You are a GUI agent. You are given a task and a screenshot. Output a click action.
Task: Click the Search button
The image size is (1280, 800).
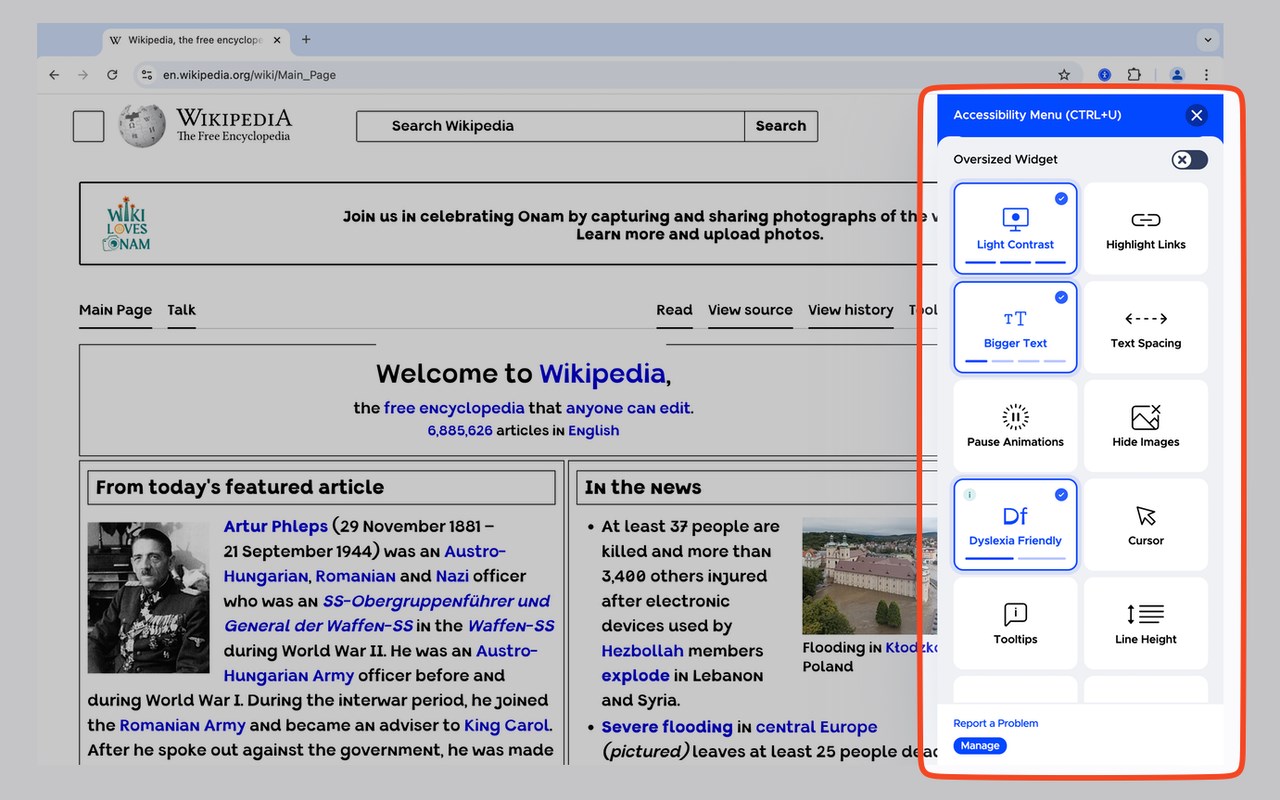(781, 126)
